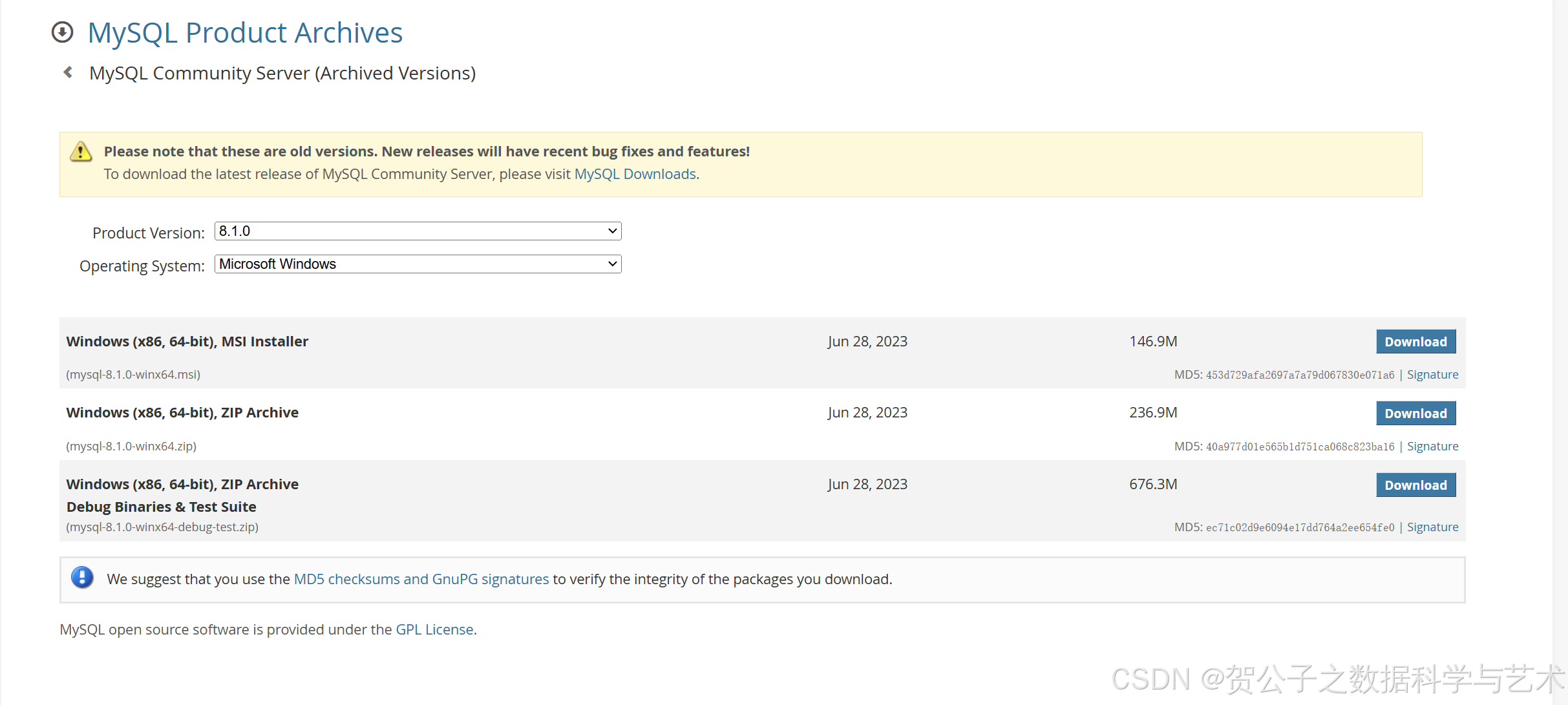Open Signature link for mysql-8.1.0-winx64.zip
Screen dimensions: 1568x705
click(x=1433, y=447)
